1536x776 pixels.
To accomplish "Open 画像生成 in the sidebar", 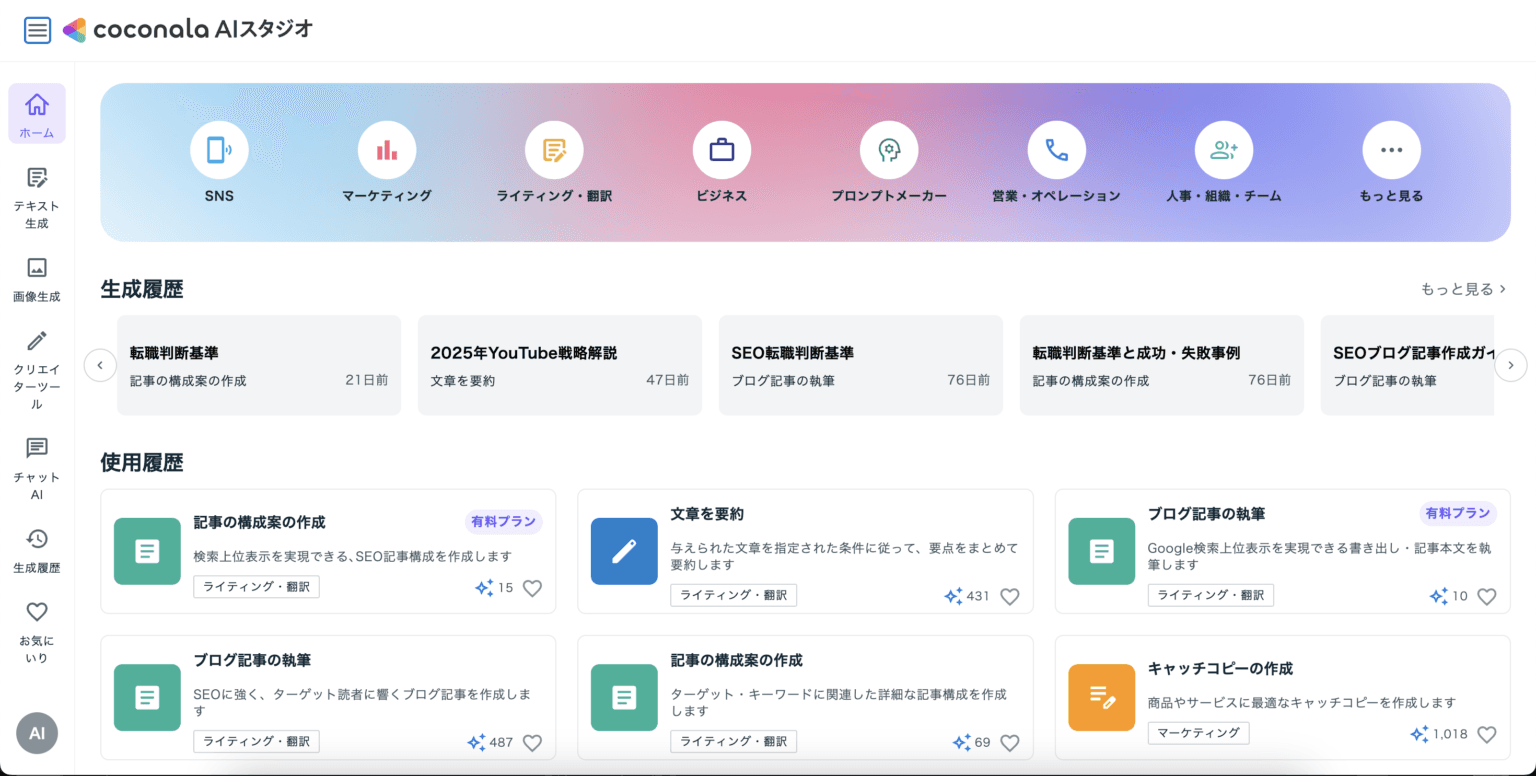I will coord(37,277).
